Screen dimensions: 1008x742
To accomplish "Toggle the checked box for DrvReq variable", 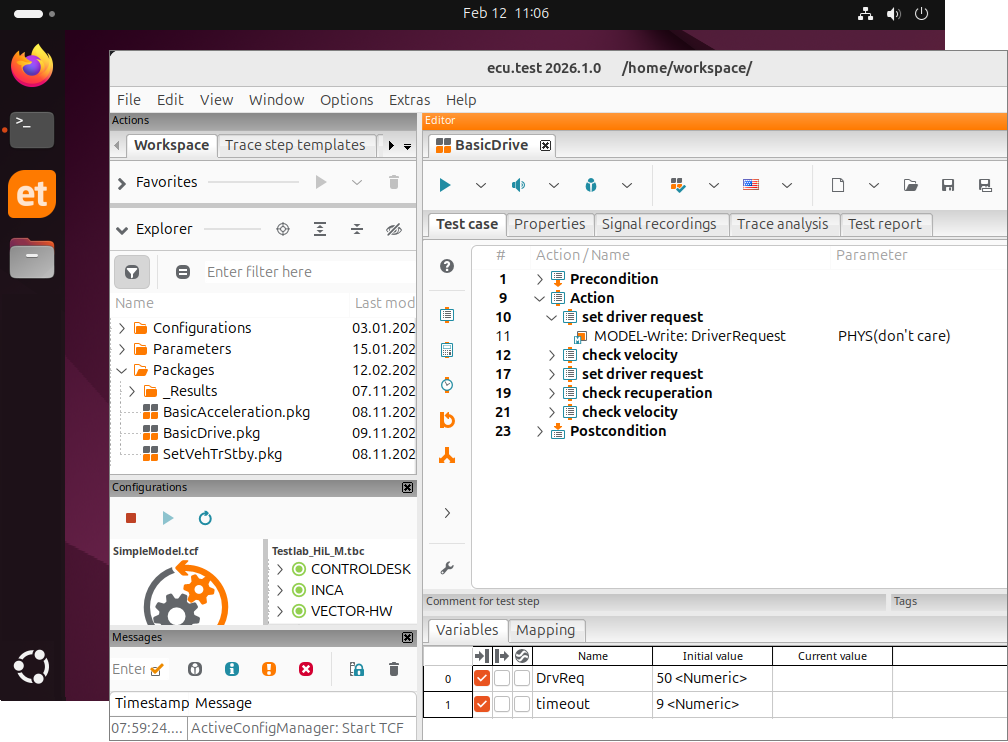I will click(482, 678).
